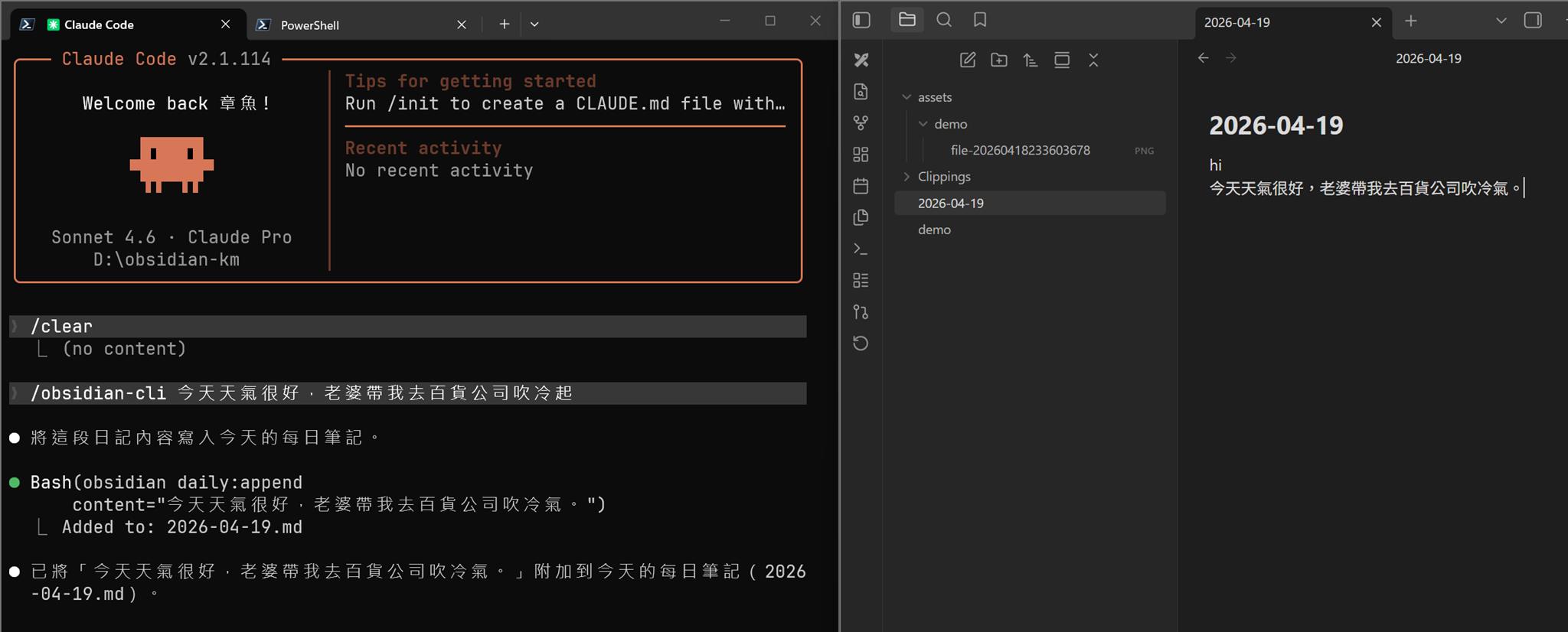
Task: Open command palette terminal icon
Action: coord(861,249)
